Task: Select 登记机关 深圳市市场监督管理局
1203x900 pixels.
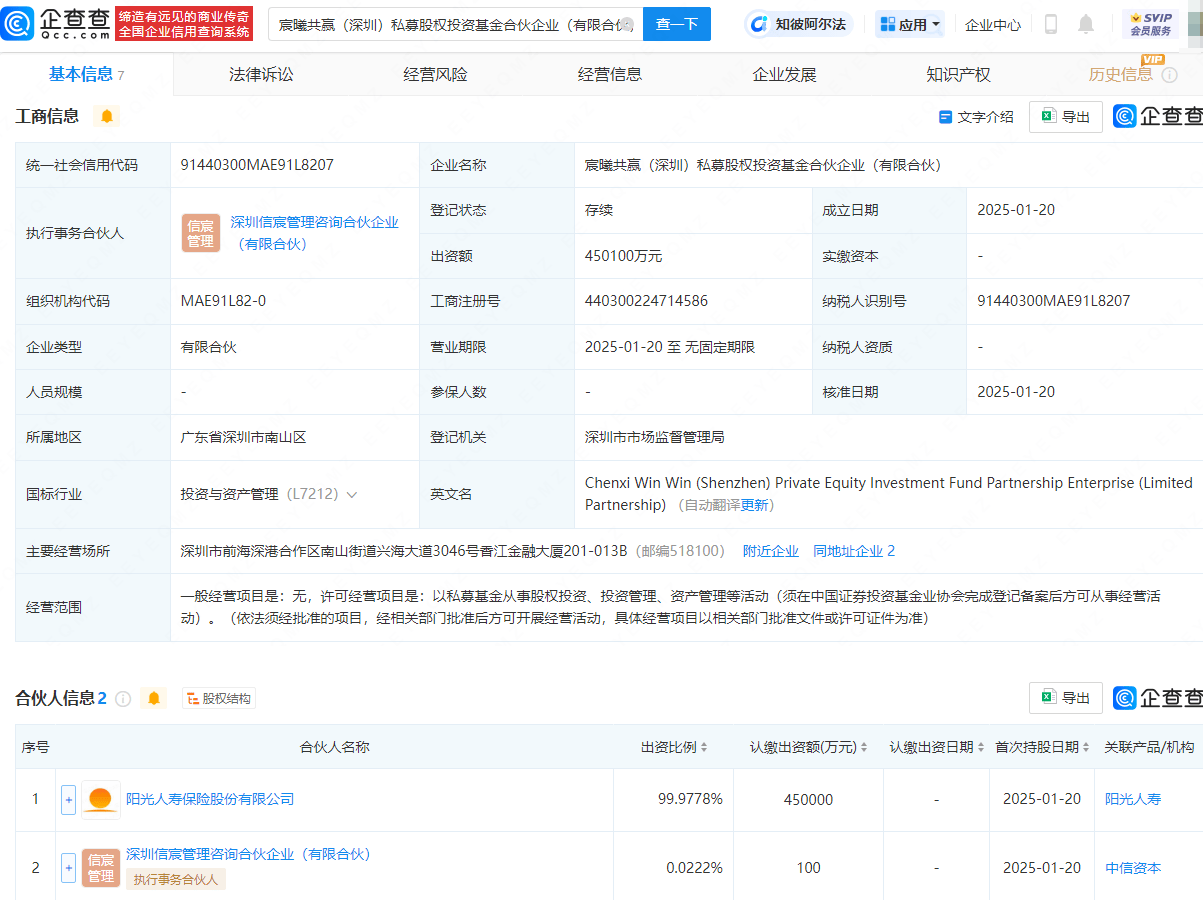Action: (x=654, y=438)
